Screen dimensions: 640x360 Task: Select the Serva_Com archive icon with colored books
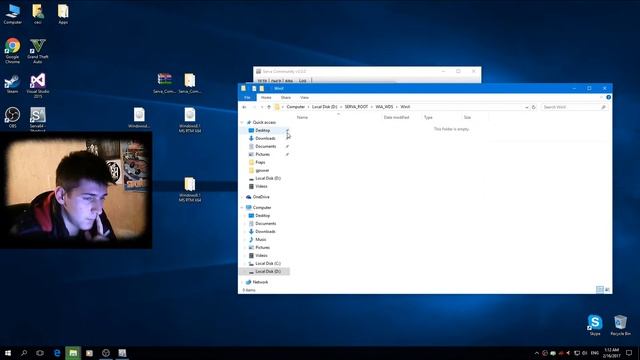click(x=164, y=83)
